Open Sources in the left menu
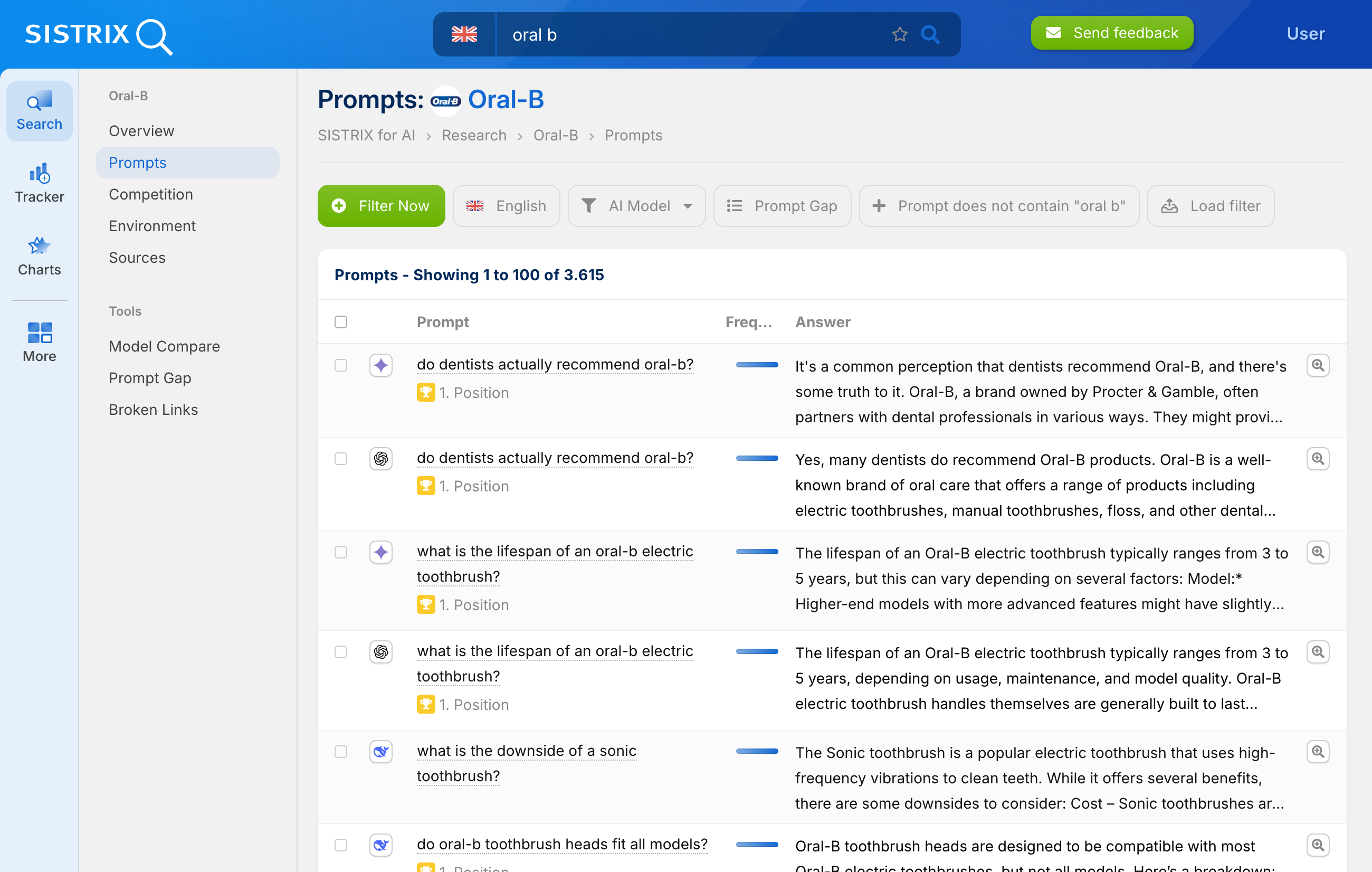 137,258
